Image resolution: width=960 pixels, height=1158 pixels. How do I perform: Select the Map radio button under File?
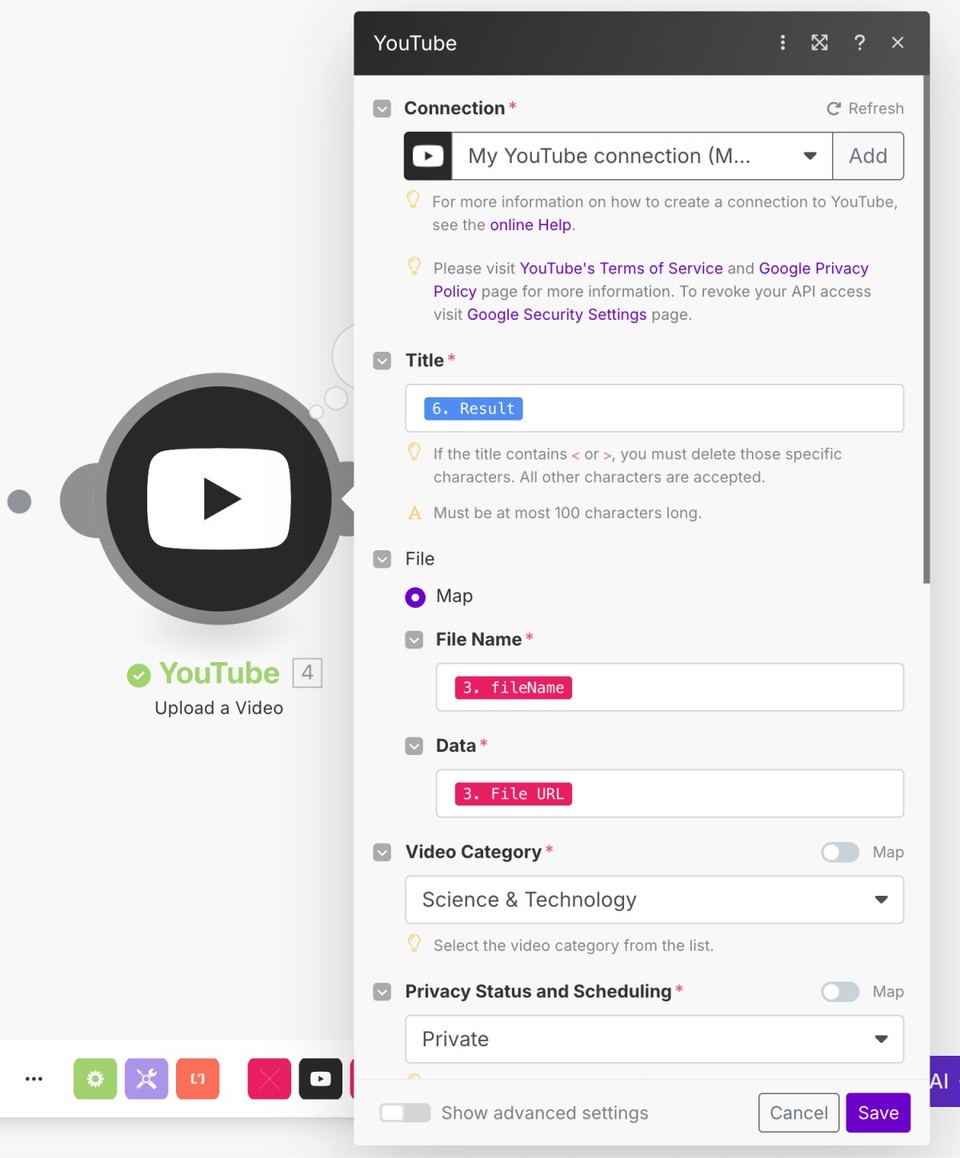(415, 597)
